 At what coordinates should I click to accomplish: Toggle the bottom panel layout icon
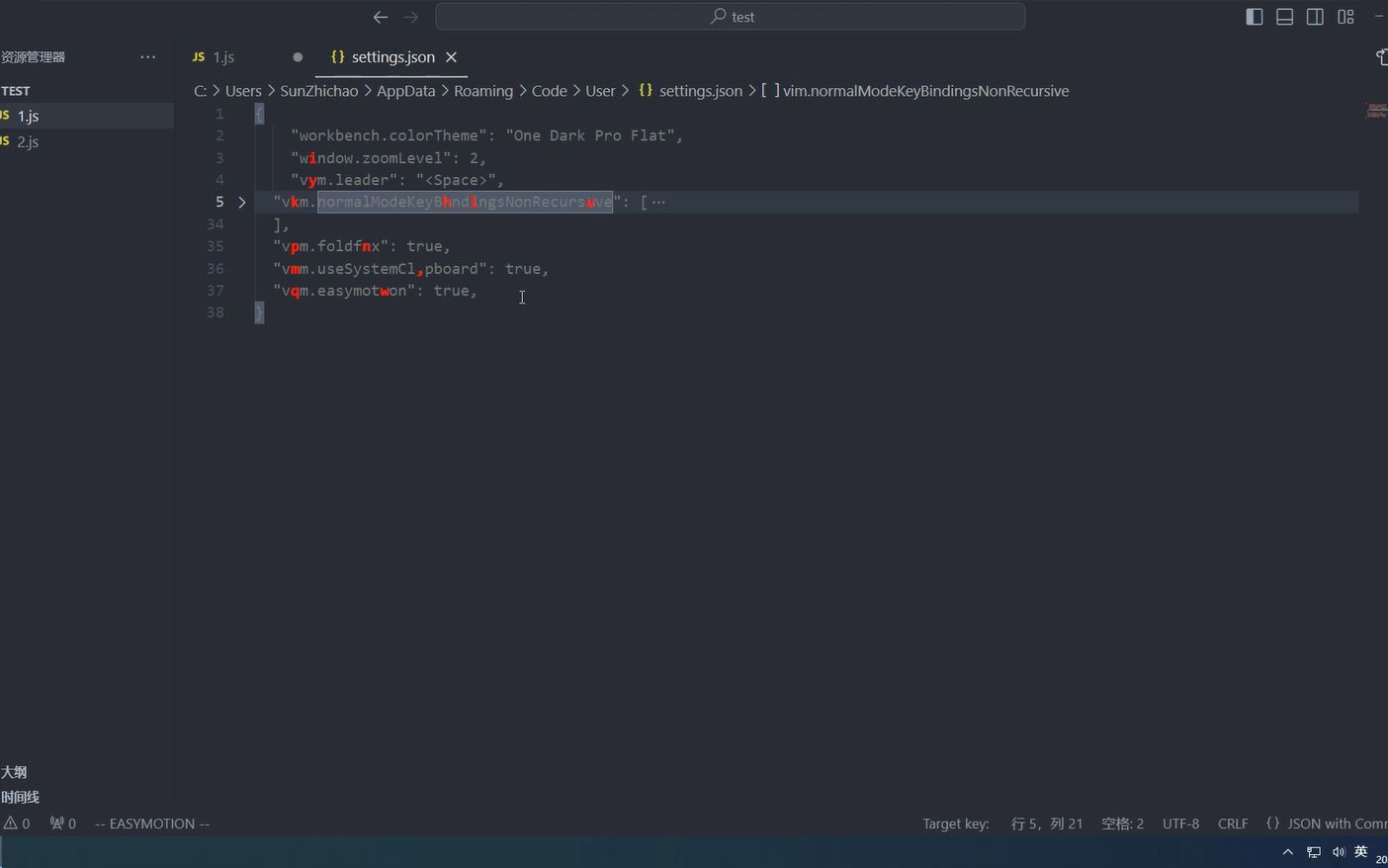[1285, 17]
